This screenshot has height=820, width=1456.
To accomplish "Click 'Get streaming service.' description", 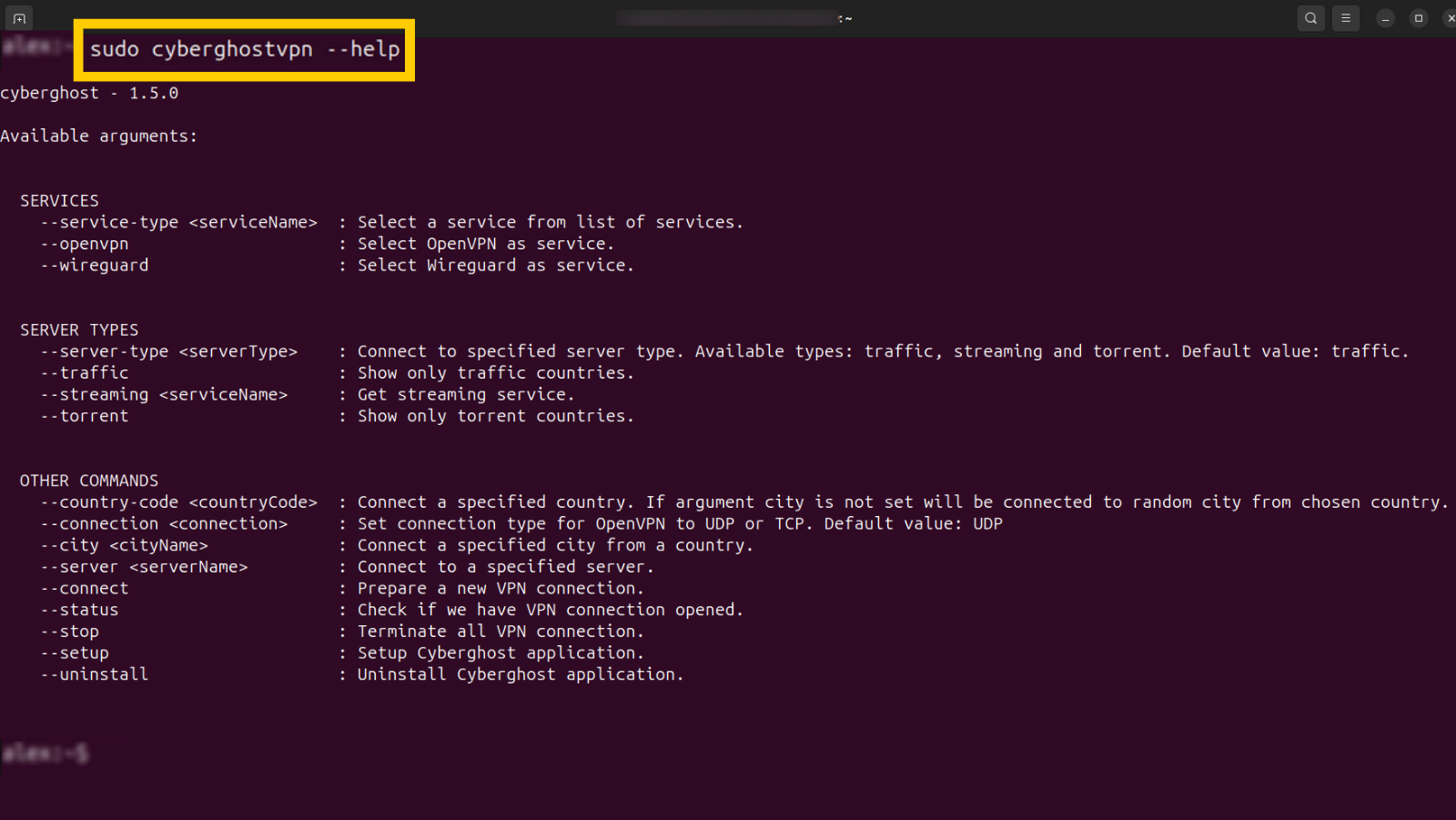I will point(466,394).
